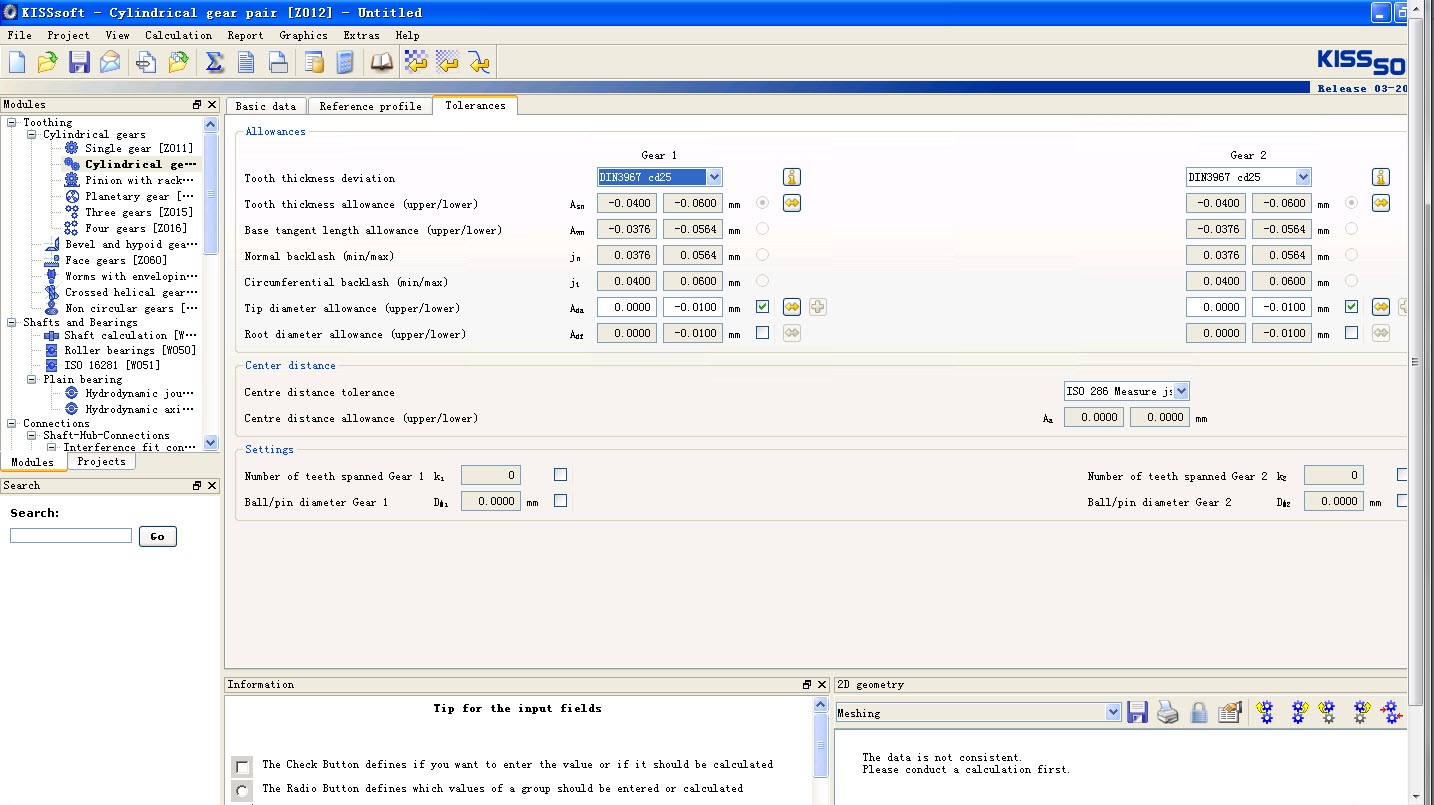
Task: Tick the Ball/pin diameter Gear 1 checkbox
Action: 560,501
